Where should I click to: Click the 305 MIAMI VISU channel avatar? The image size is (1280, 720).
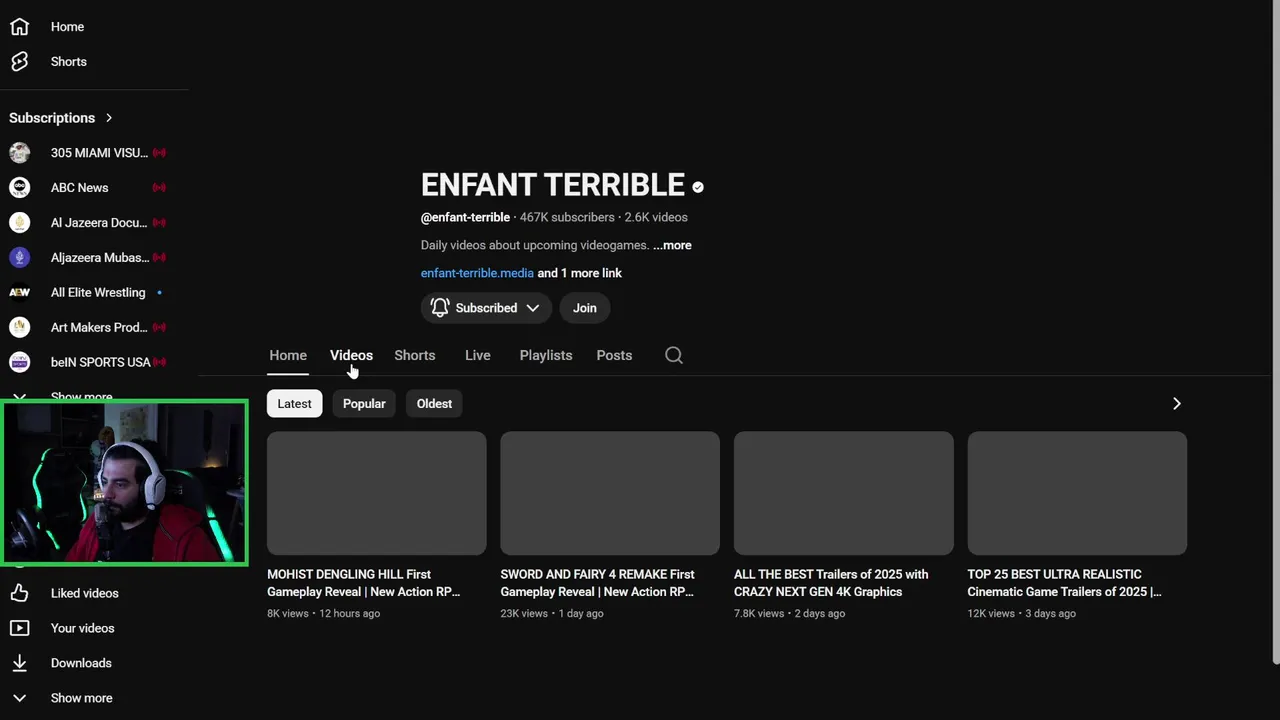pyautogui.click(x=19, y=153)
